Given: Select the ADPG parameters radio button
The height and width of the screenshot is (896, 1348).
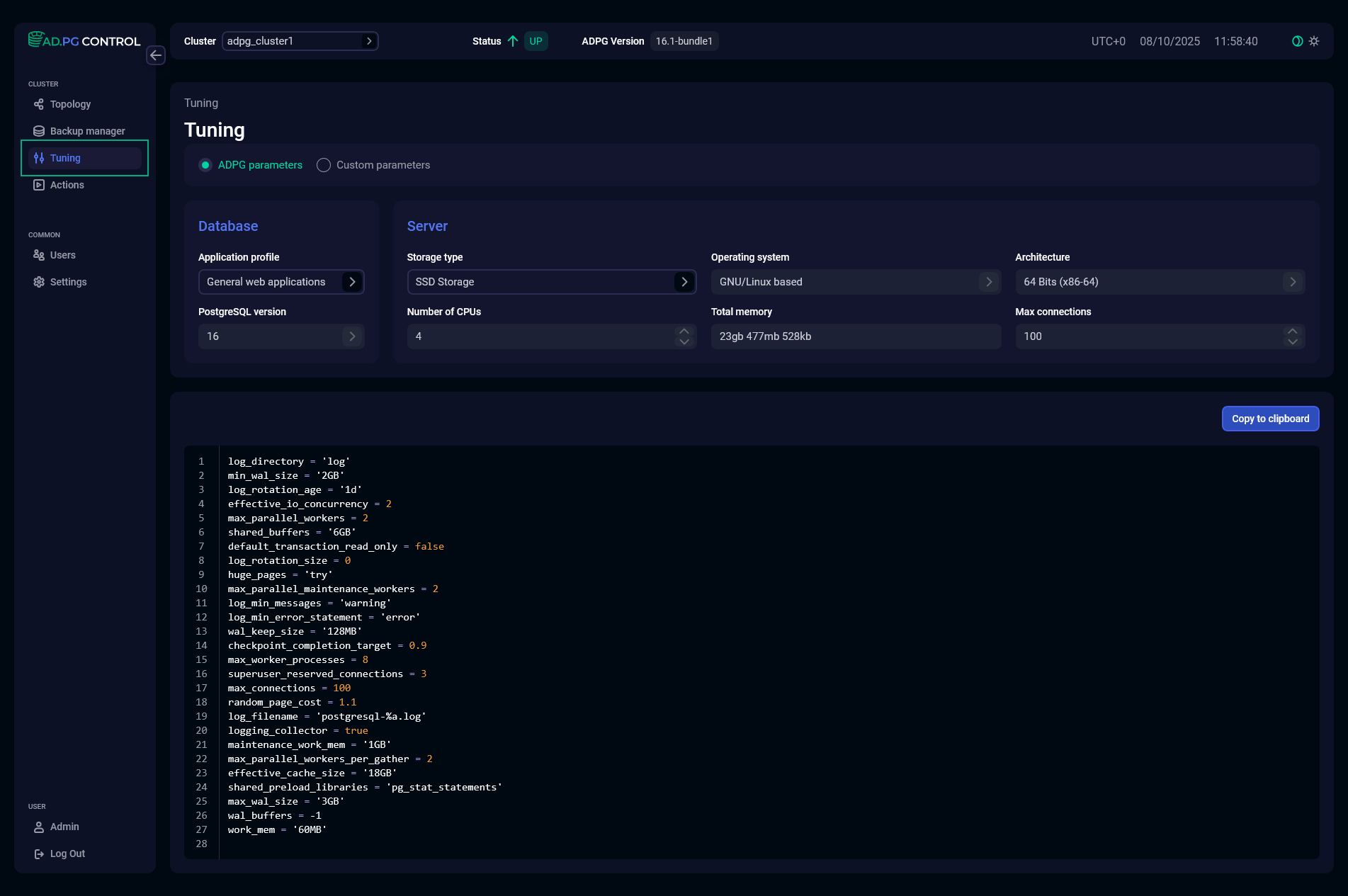Looking at the screenshot, I should coord(205,164).
